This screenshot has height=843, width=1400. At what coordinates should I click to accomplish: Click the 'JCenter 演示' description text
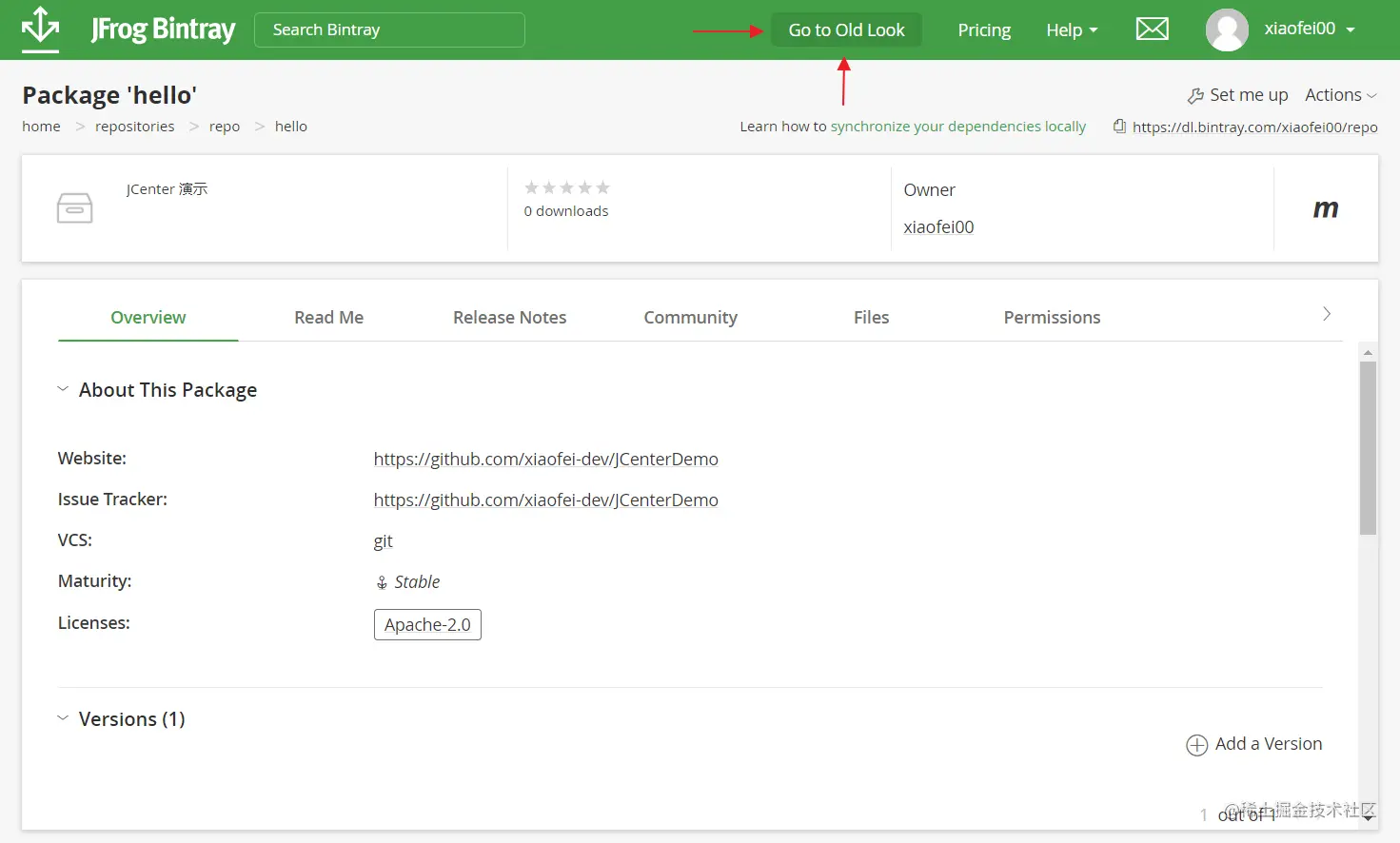167,189
